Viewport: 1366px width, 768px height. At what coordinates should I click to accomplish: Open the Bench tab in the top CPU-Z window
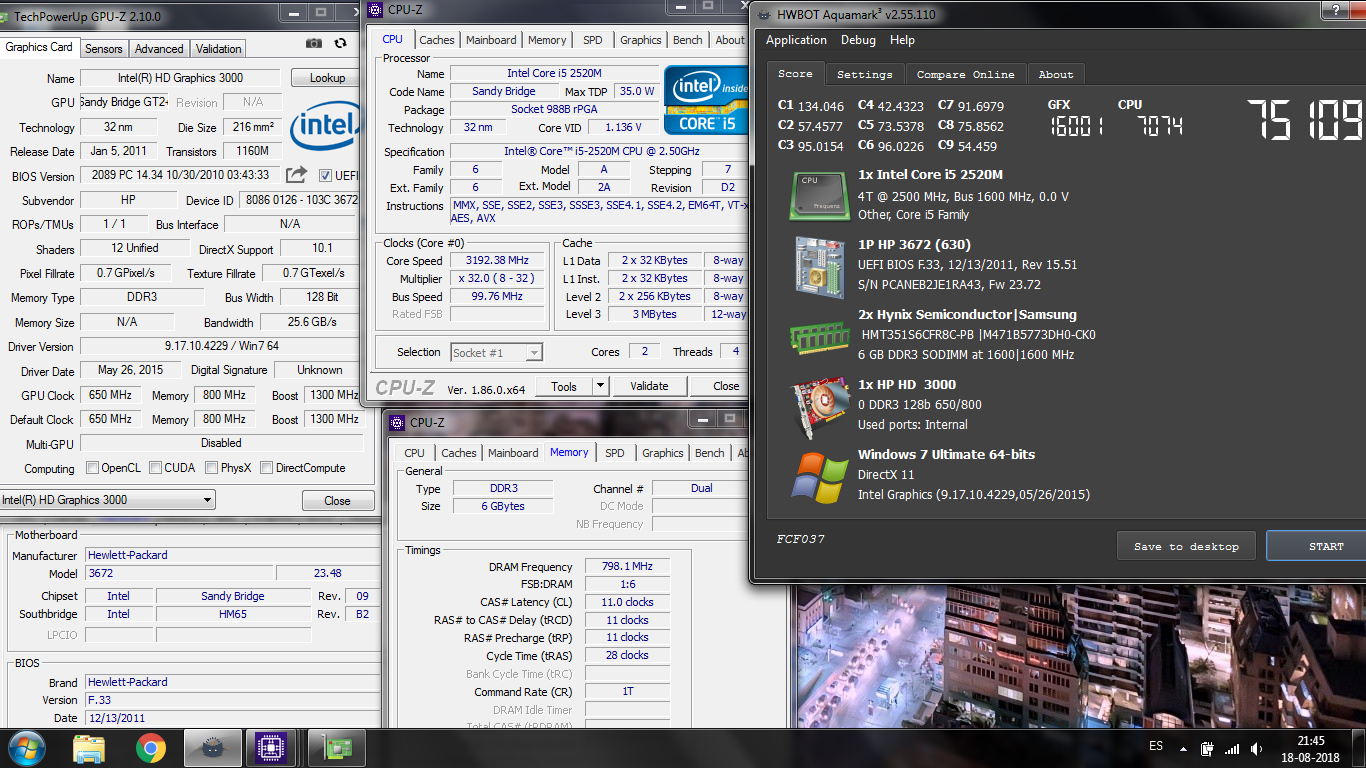688,40
